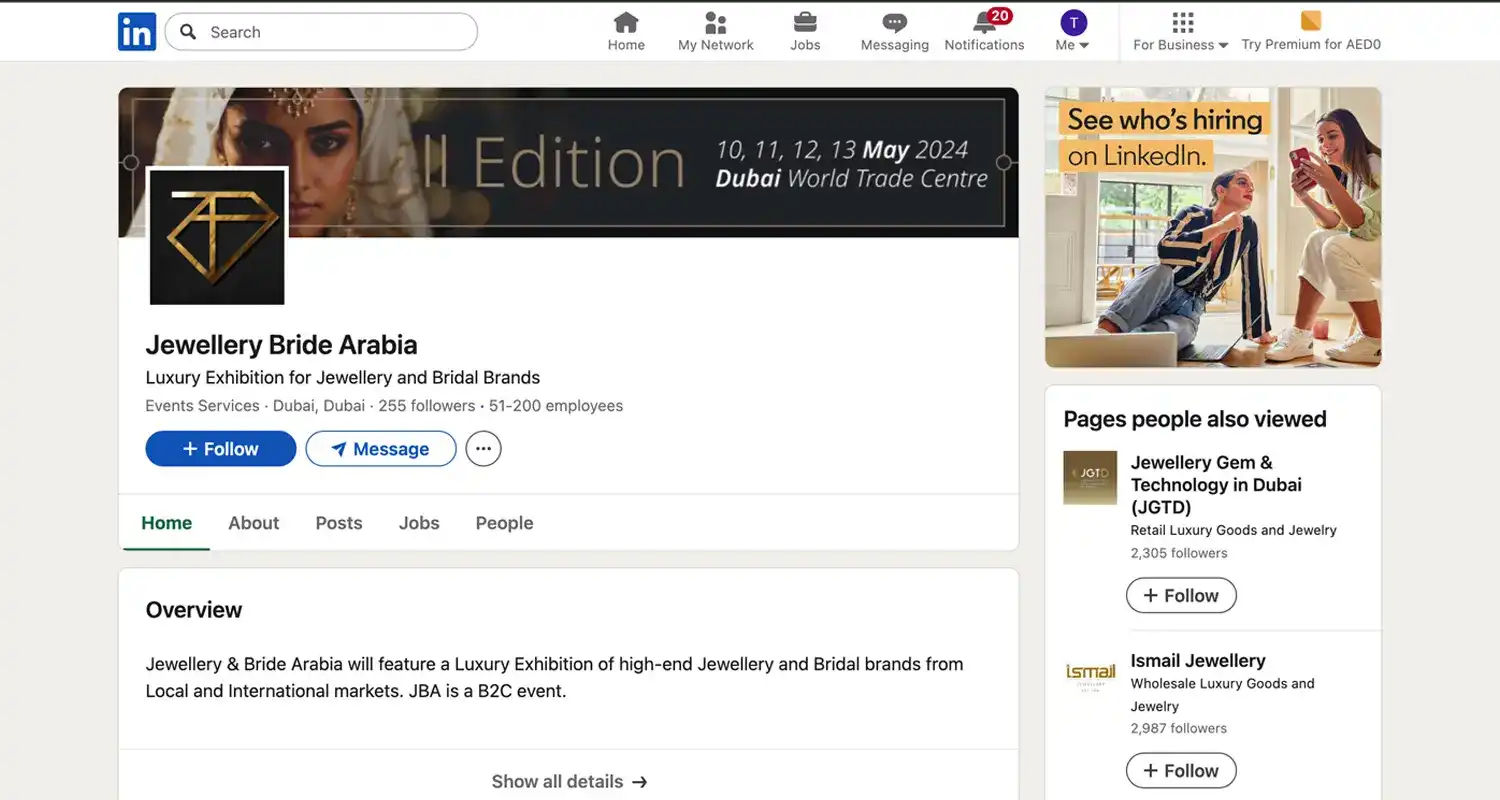Viewport: 1500px width, 800px height.
Task: Follow Ismail Jewellery from suggested pages
Action: tap(1181, 770)
